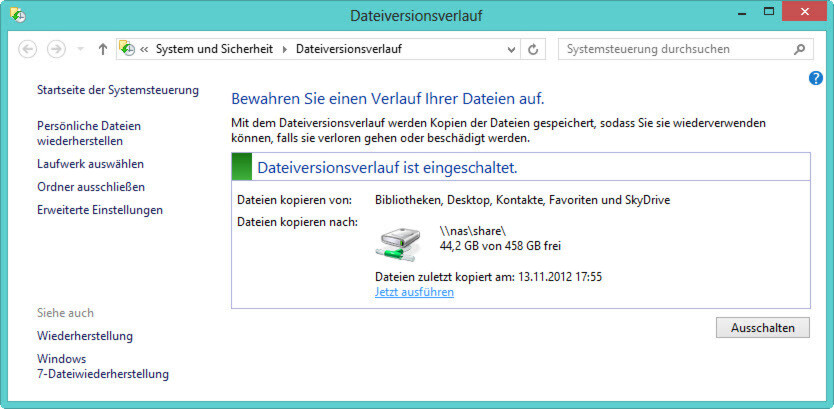This screenshot has width=834, height=409.
Task: Go back with the back arrow
Action: [28, 49]
